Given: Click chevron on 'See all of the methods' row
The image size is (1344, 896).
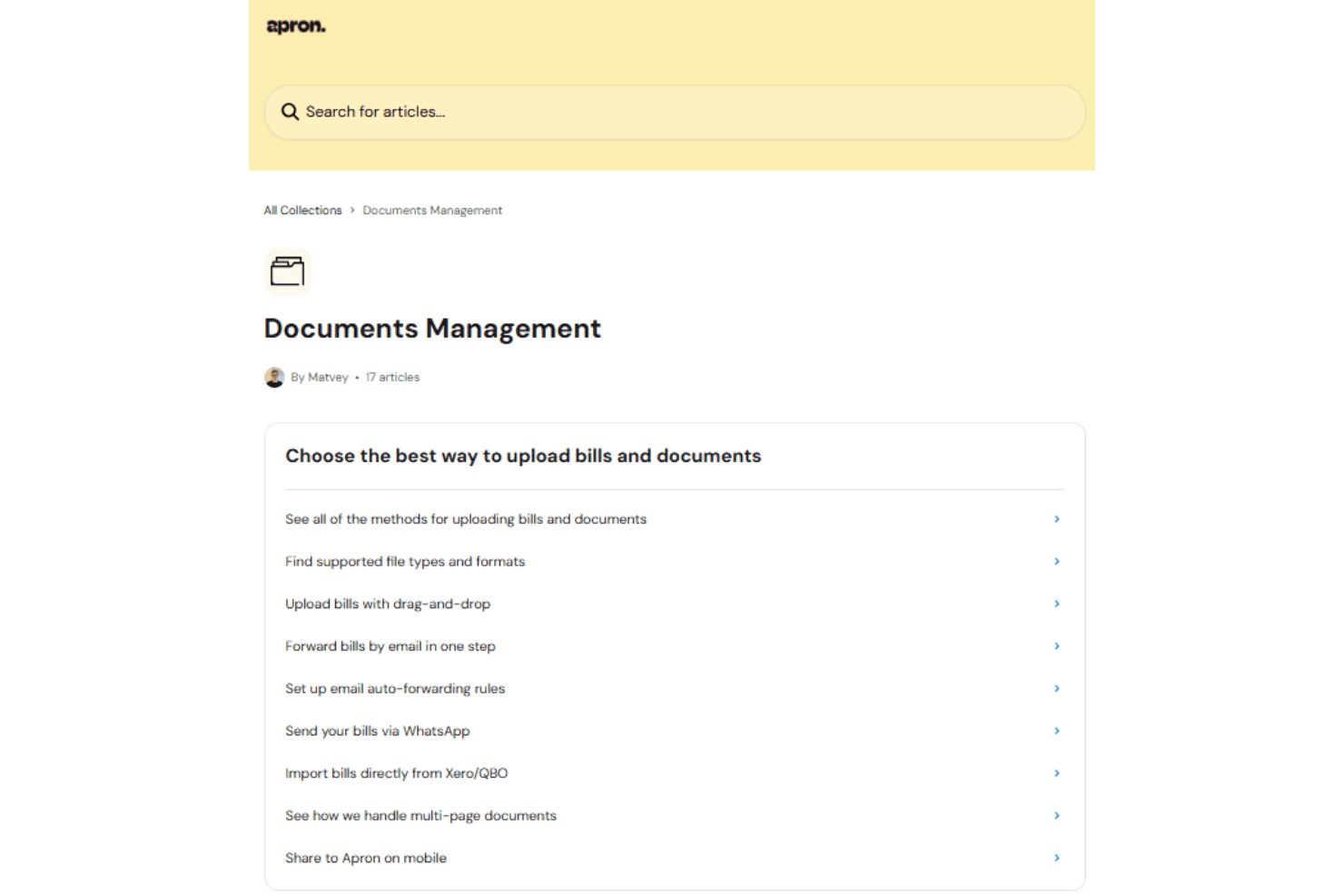Looking at the screenshot, I should [x=1057, y=519].
